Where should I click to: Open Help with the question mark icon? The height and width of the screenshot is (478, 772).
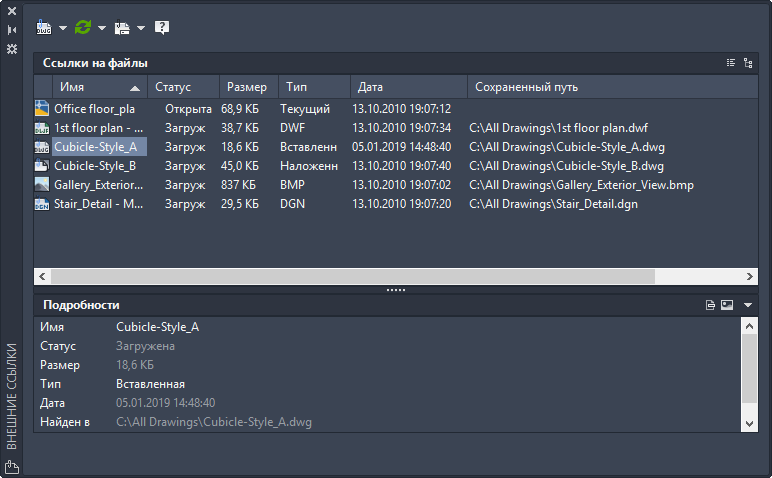click(x=162, y=28)
